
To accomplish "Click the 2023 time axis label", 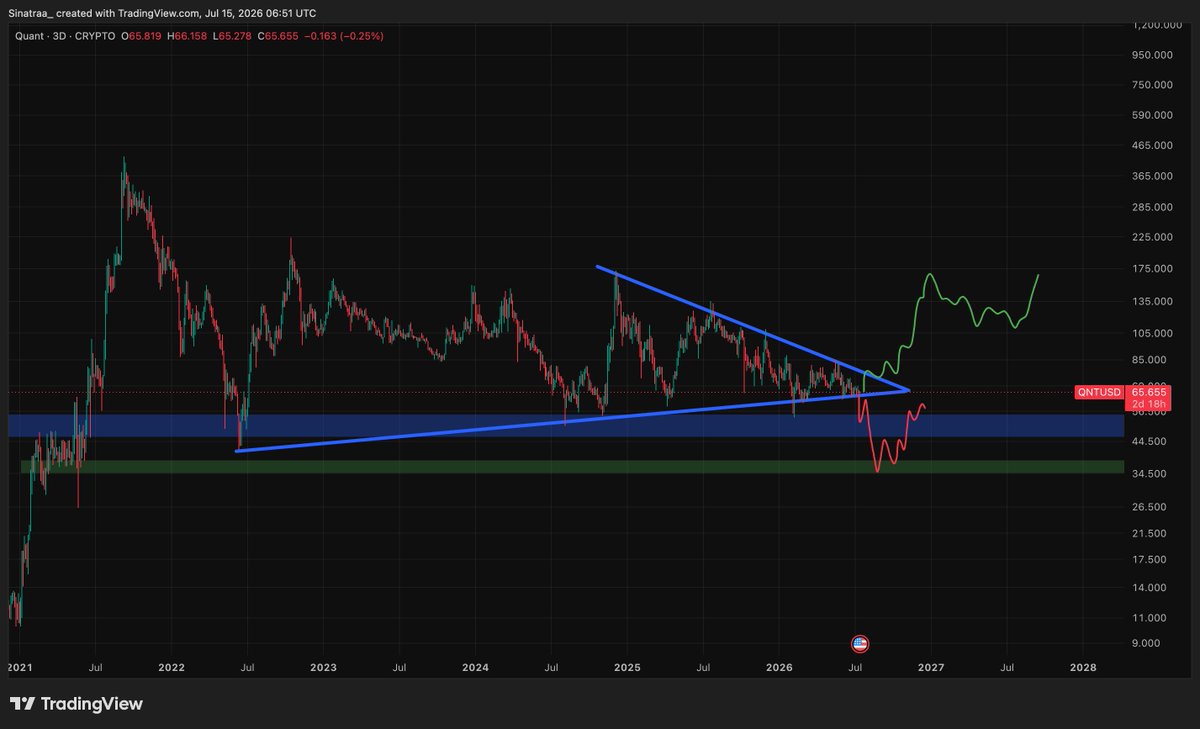I will tap(323, 666).
